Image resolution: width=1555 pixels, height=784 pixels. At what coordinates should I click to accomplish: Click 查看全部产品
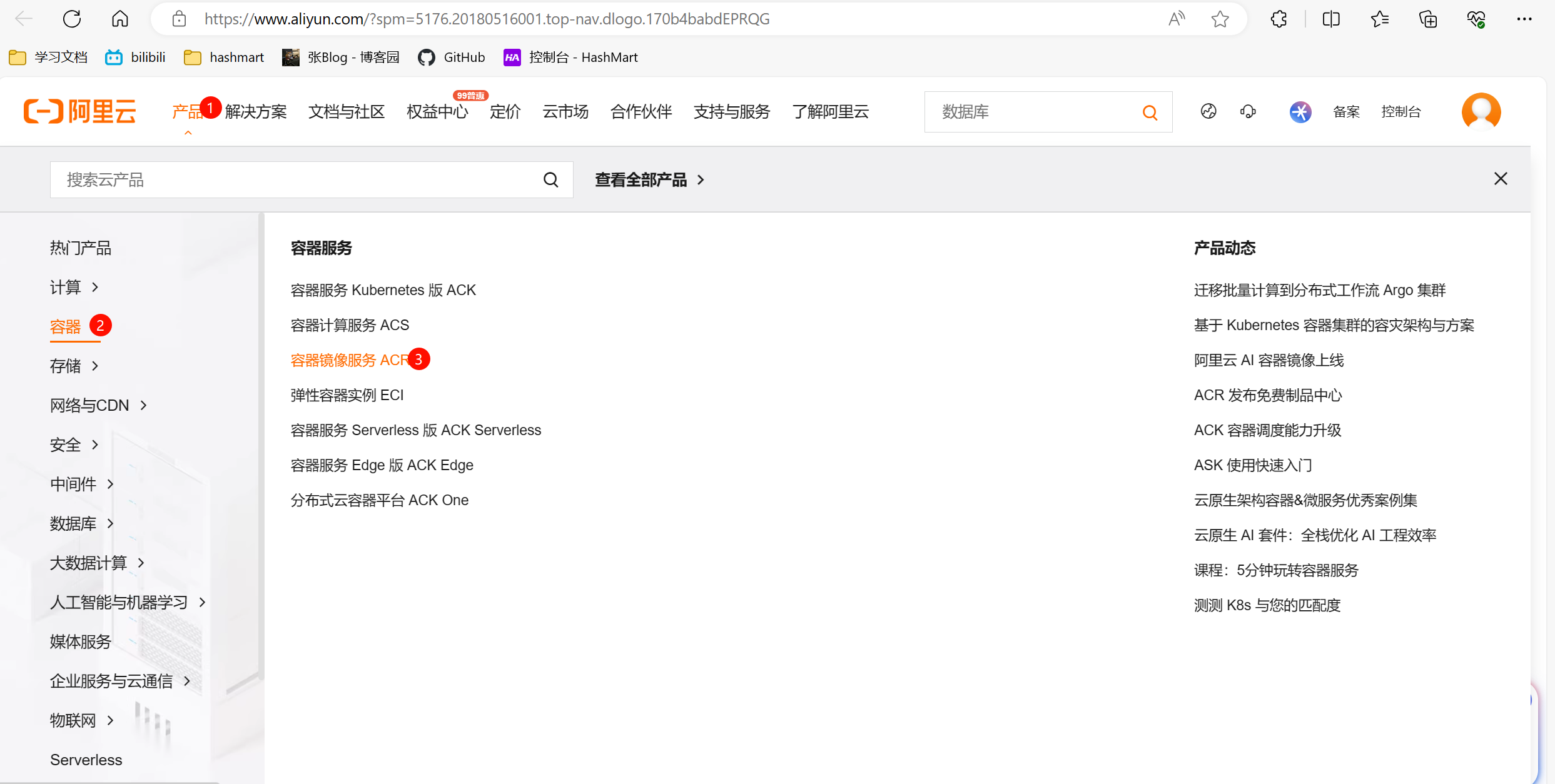(x=643, y=179)
